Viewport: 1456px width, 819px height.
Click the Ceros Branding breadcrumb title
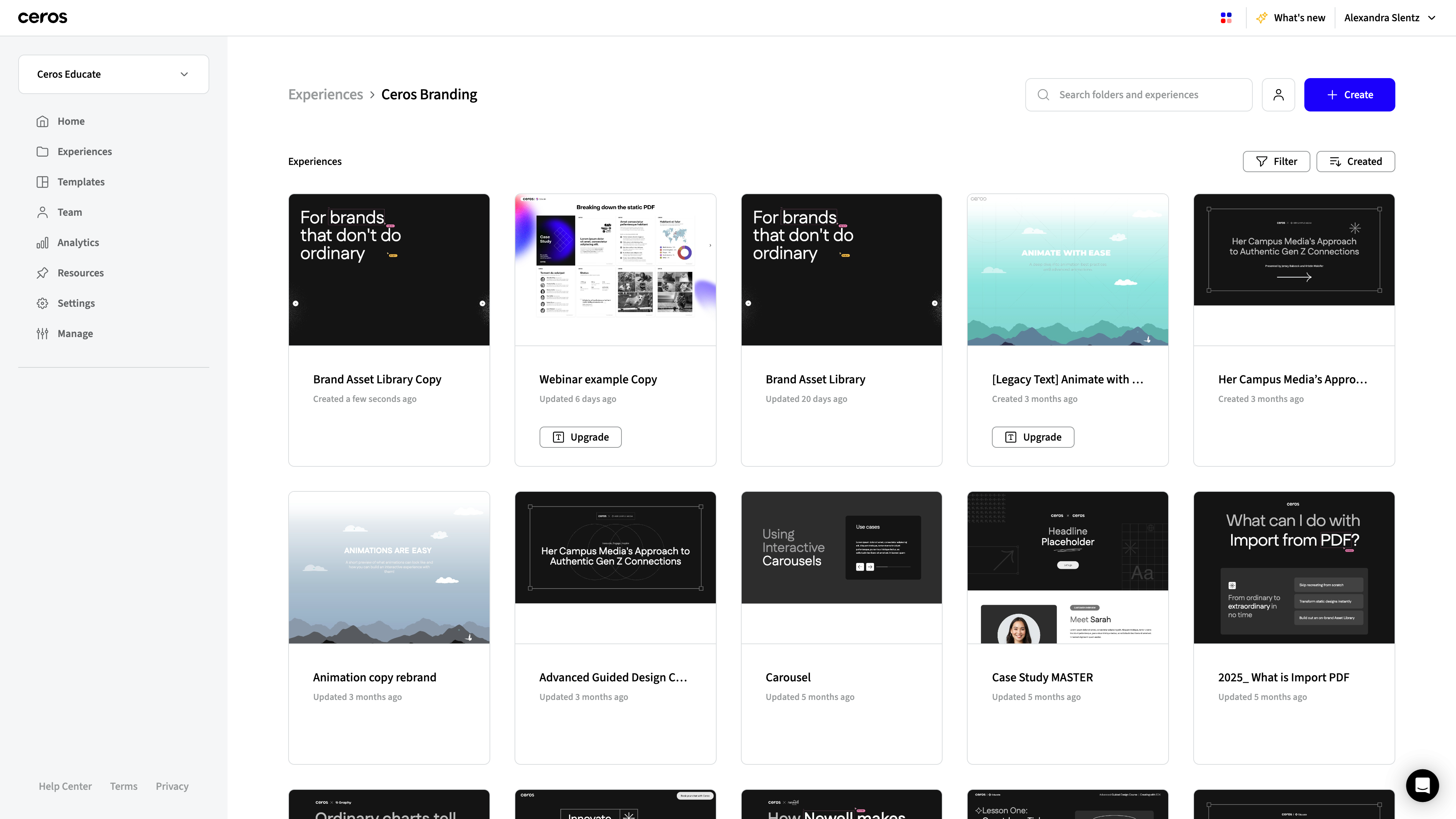pyautogui.click(x=429, y=94)
